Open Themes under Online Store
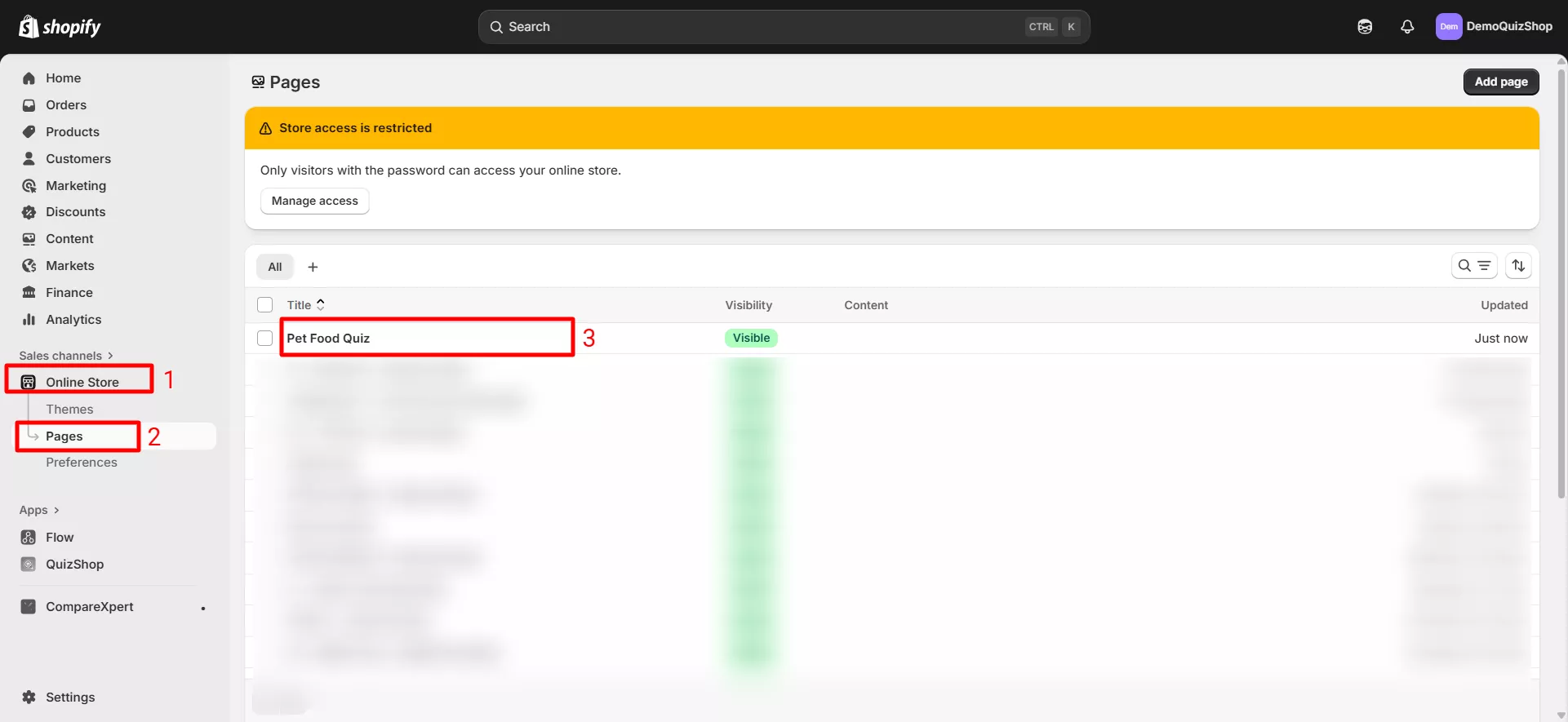1568x722 pixels. coord(69,410)
